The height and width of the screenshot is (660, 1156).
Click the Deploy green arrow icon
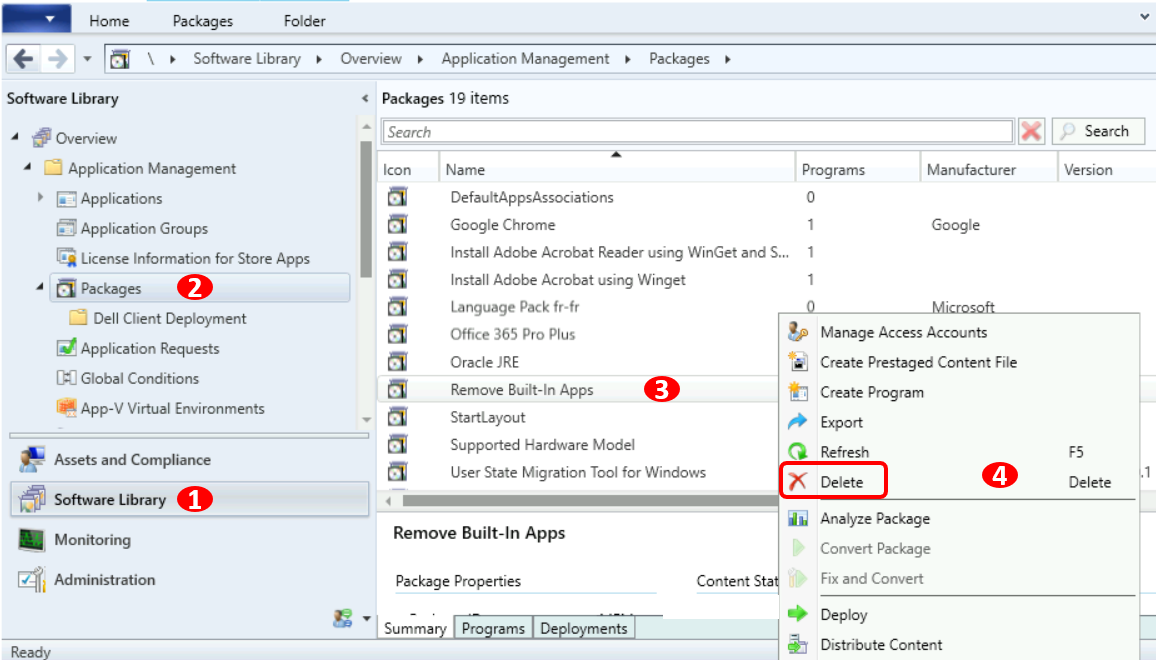(x=797, y=614)
